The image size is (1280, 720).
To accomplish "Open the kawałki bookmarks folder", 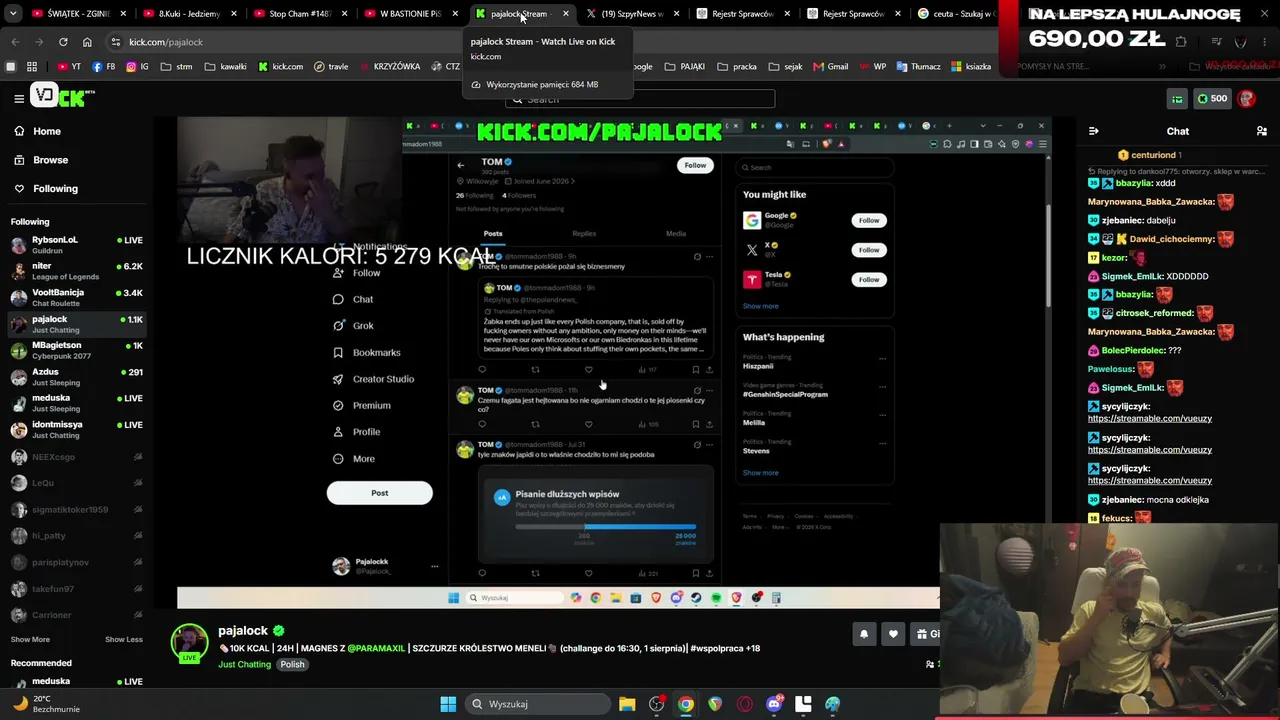I will pos(225,66).
